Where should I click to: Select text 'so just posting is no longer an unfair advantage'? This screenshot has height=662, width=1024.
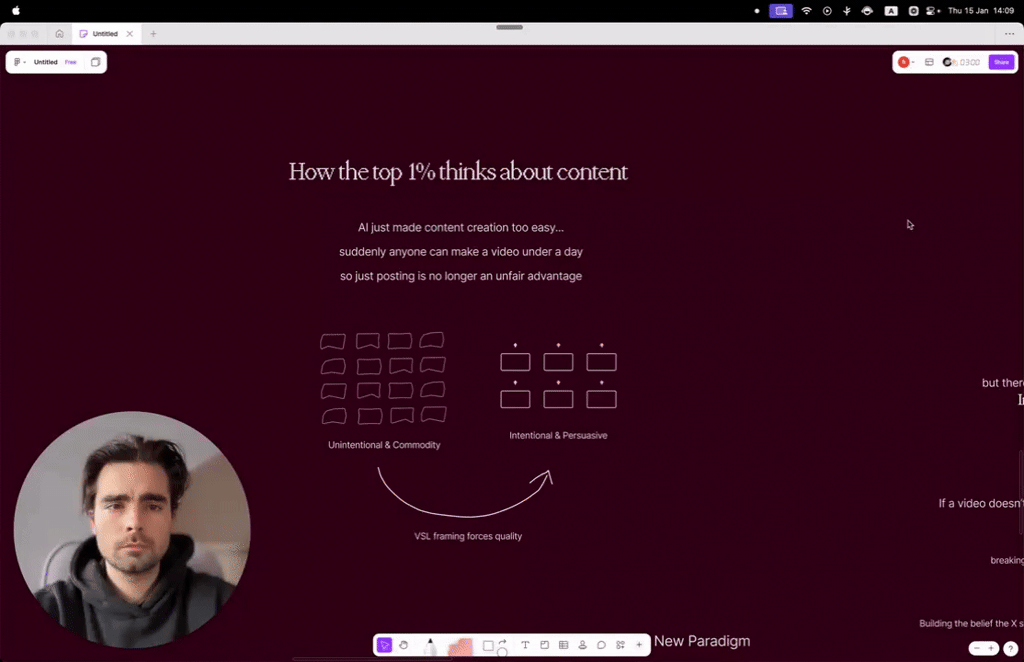click(x=460, y=276)
